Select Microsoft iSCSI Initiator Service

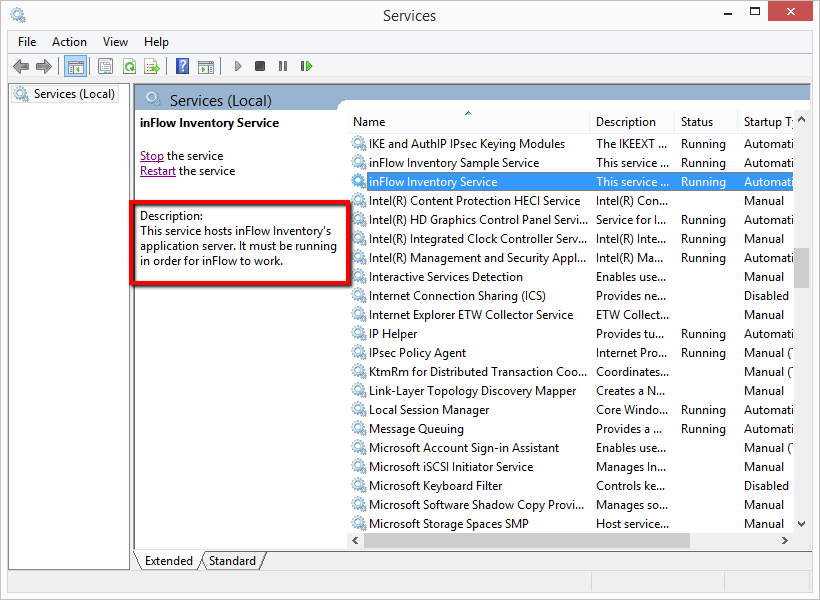(572, 467)
